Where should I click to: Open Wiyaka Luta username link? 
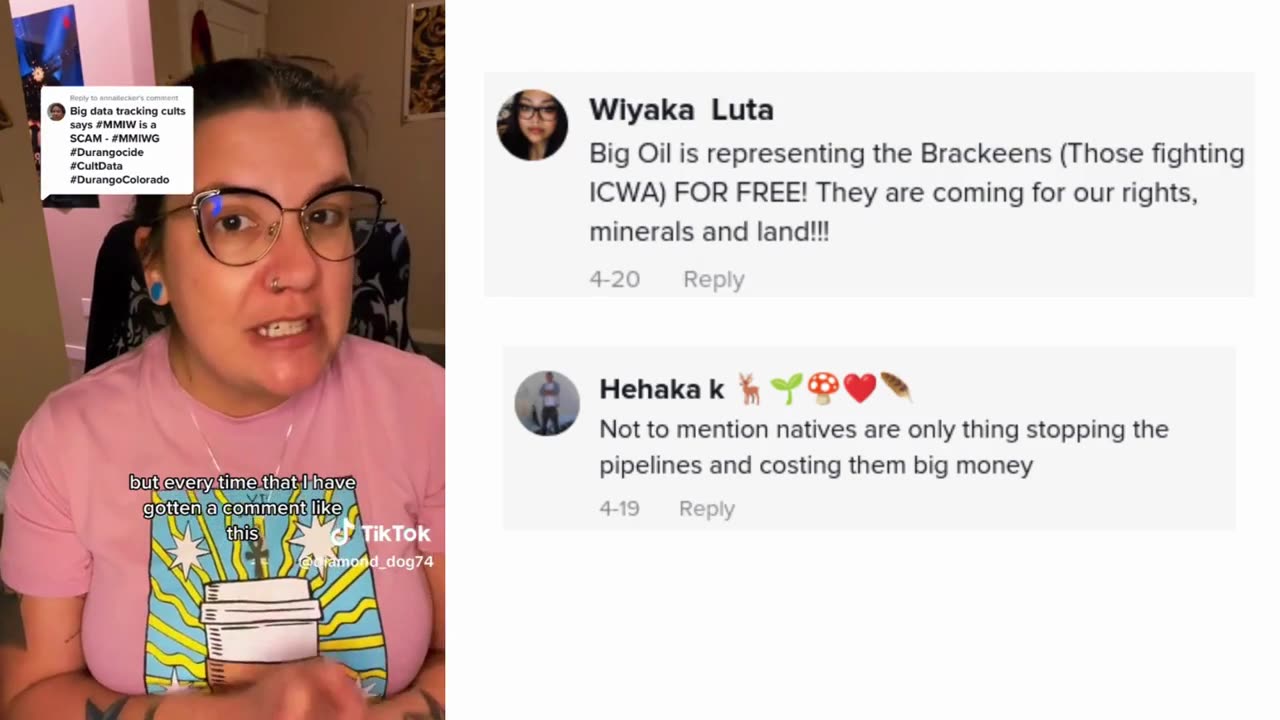coord(681,110)
